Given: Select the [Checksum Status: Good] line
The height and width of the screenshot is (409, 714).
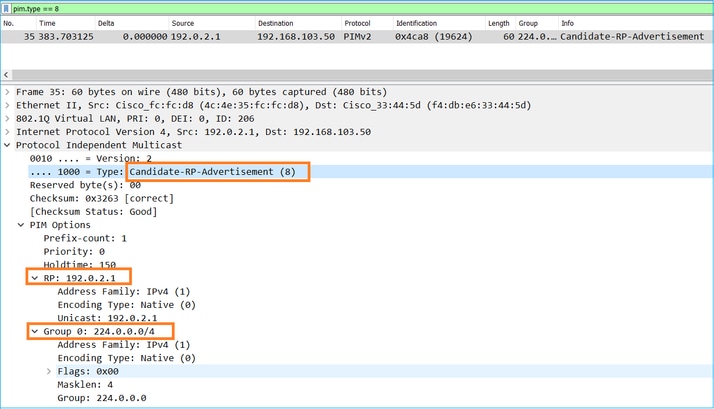Looking at the screenshot, I should (93, 211).
